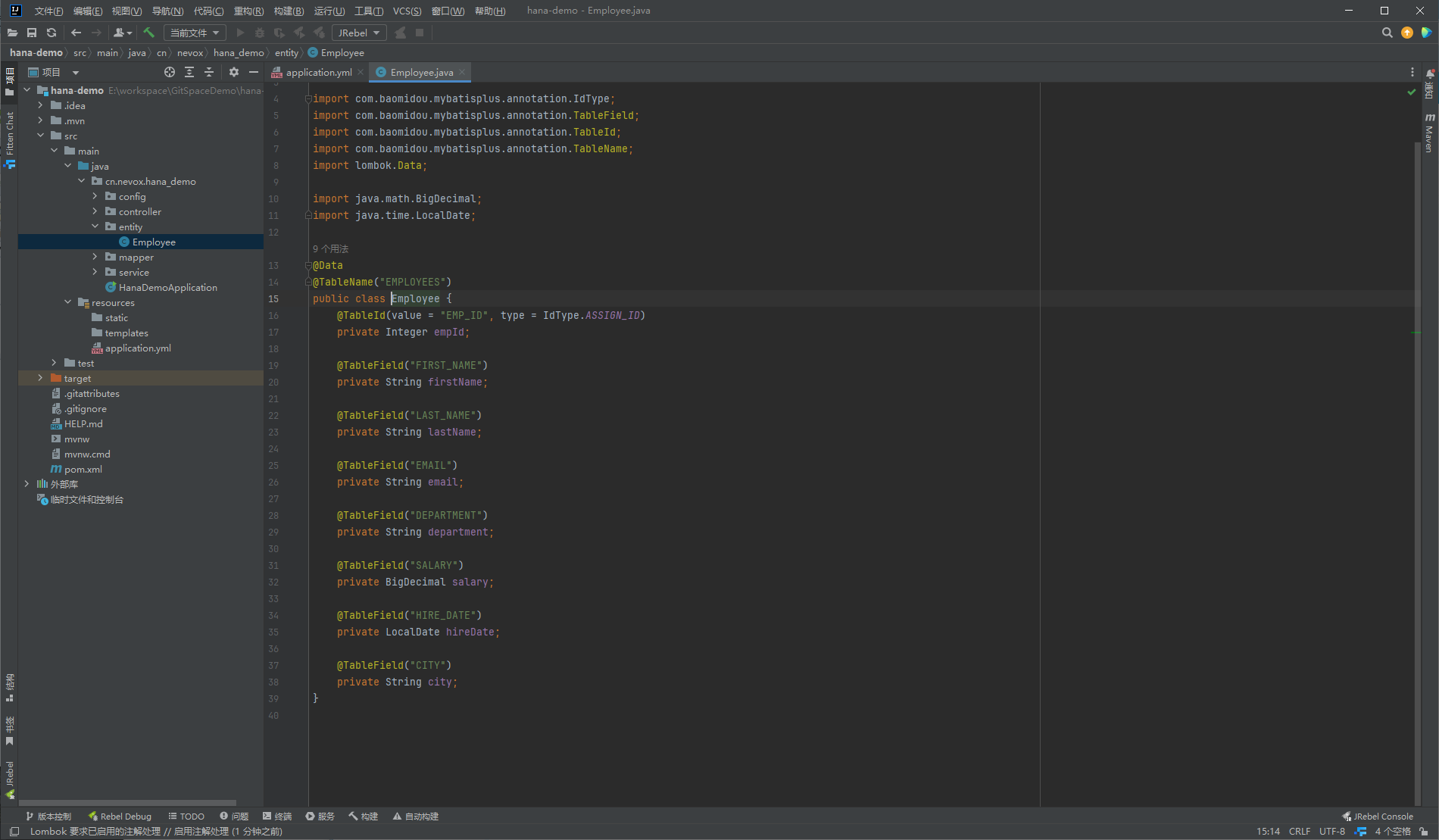
Task: Open the 终端 terminal tool window
Action: (277, 817)
